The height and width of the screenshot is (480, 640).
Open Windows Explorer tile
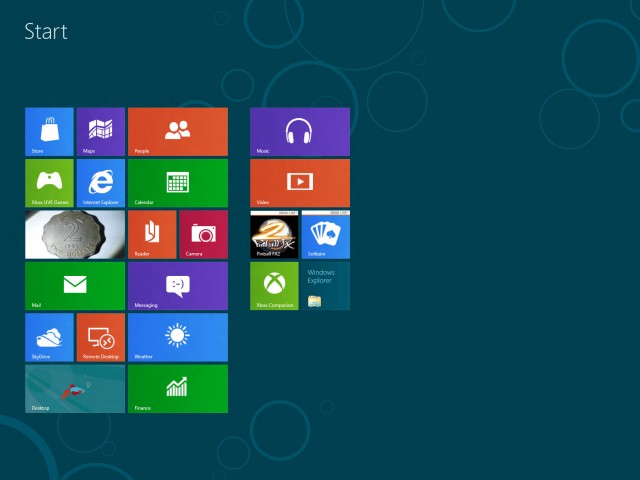pos(326,286)
